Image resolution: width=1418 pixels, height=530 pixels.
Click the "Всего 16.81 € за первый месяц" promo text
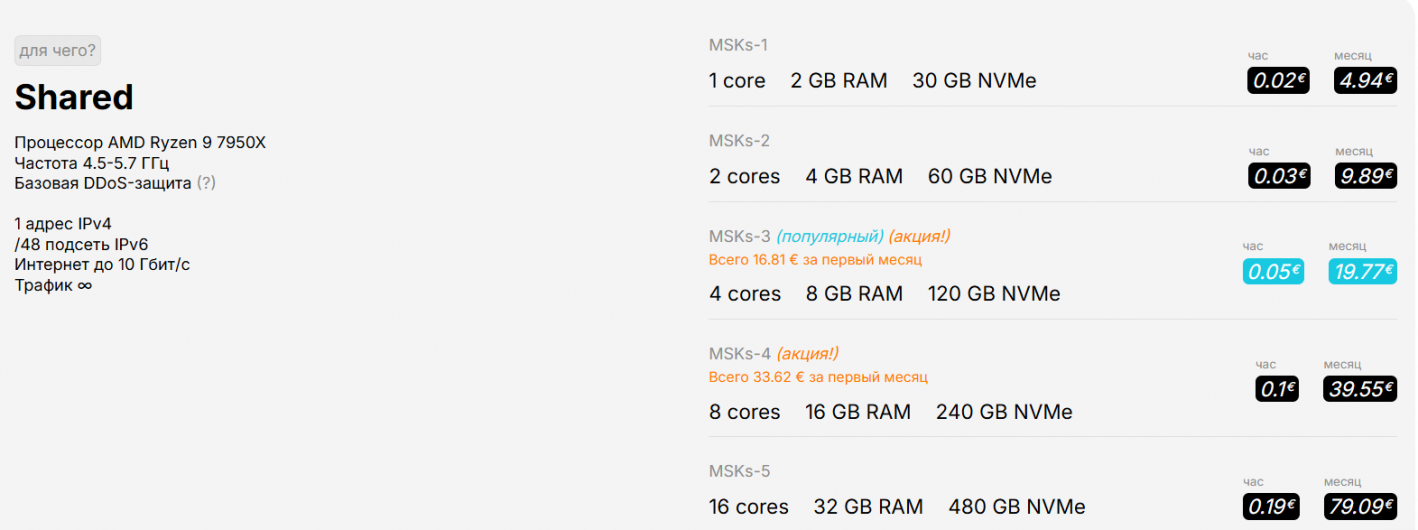[815, 260]
